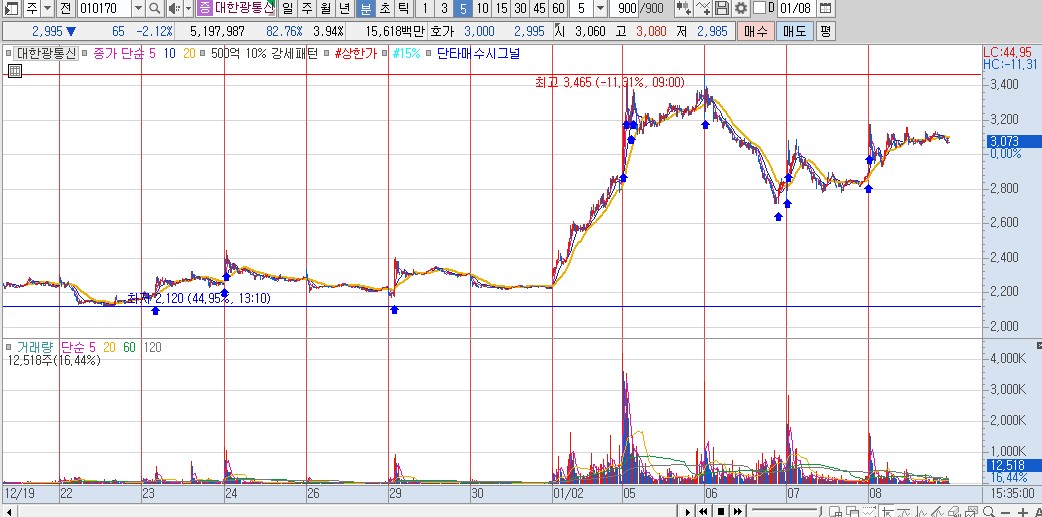Open the stock search magnifier
This screenshot has width=1042, height=517.
[154, 9]
